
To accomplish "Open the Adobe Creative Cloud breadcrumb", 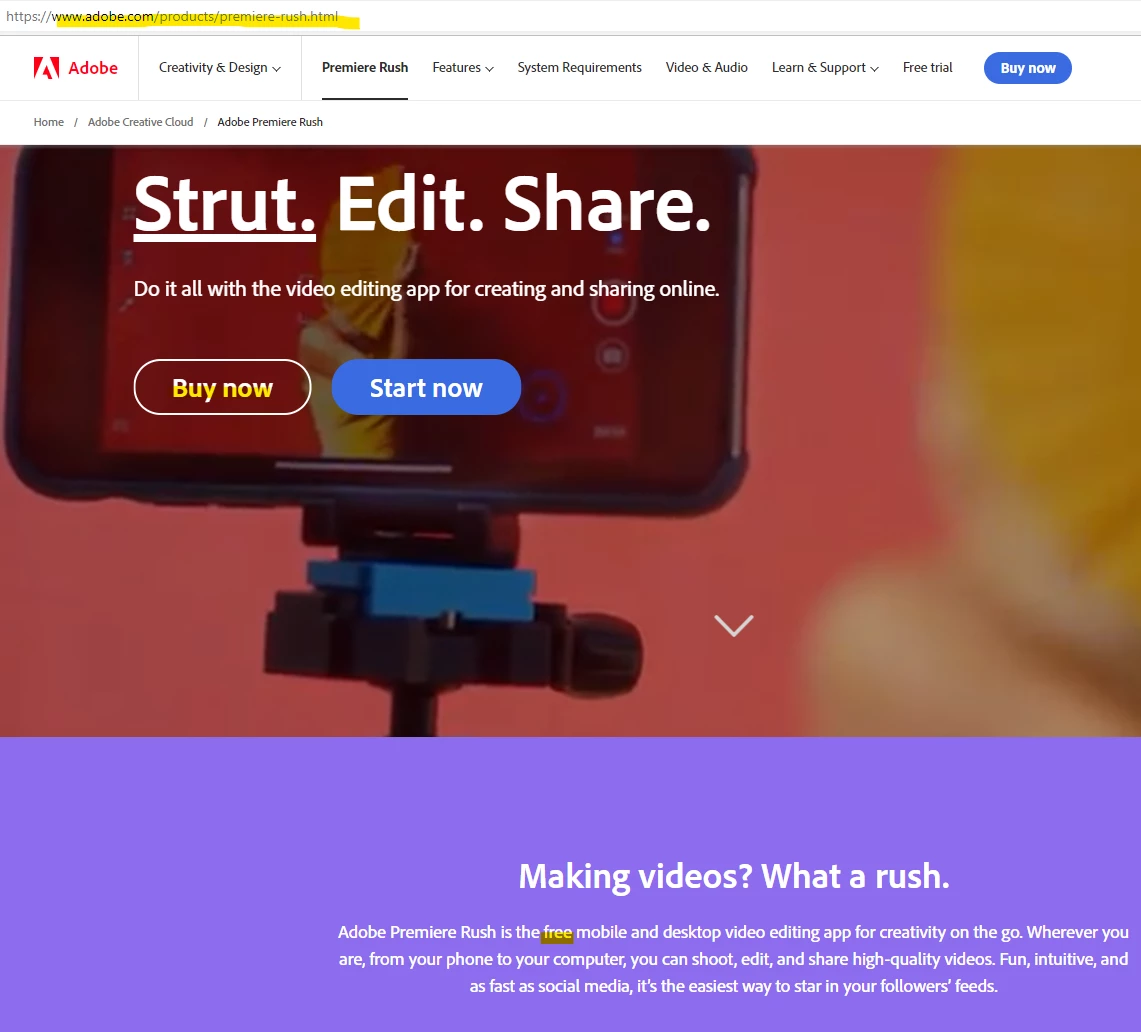I will tap(140, 122).
